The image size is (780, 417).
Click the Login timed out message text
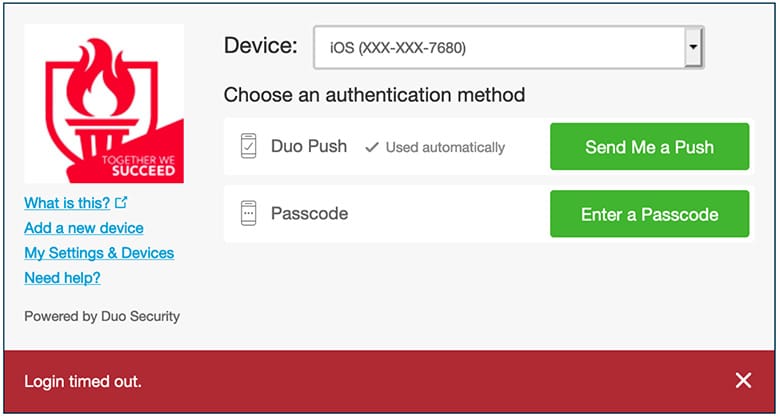[83, 382]
